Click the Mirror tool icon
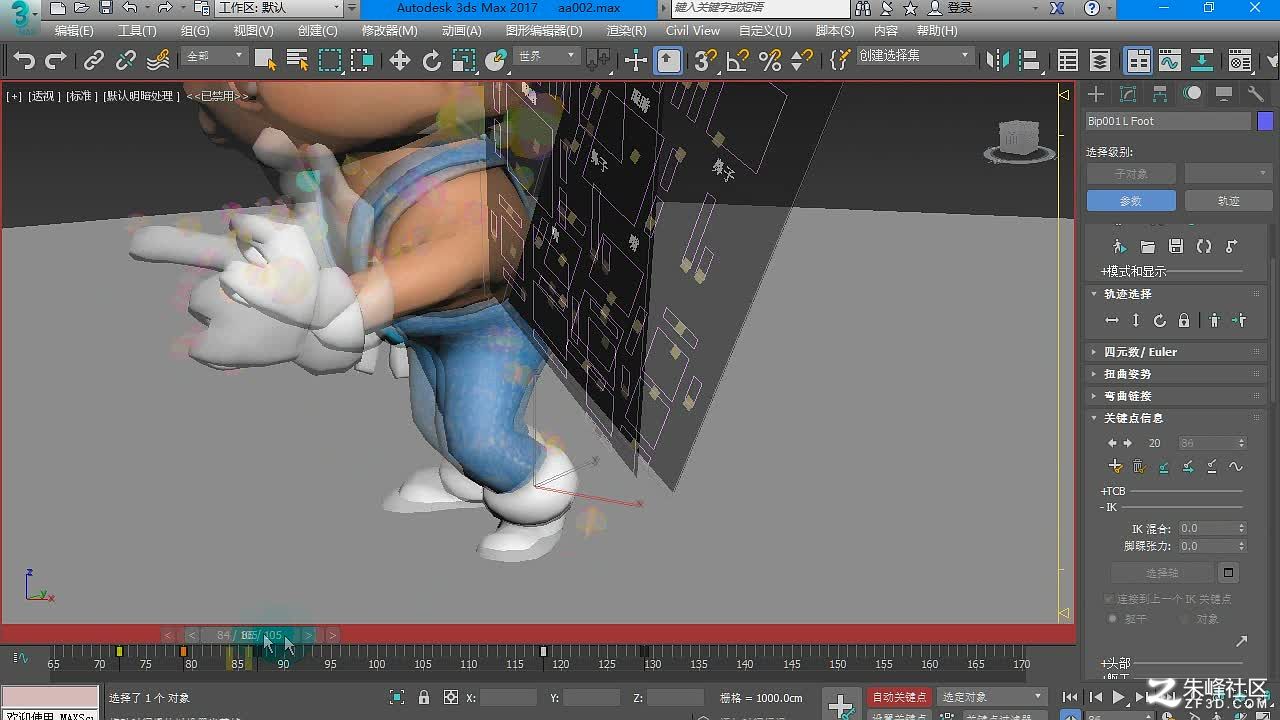Screen dimensions: 1280x720 click(x=998, y=61)
